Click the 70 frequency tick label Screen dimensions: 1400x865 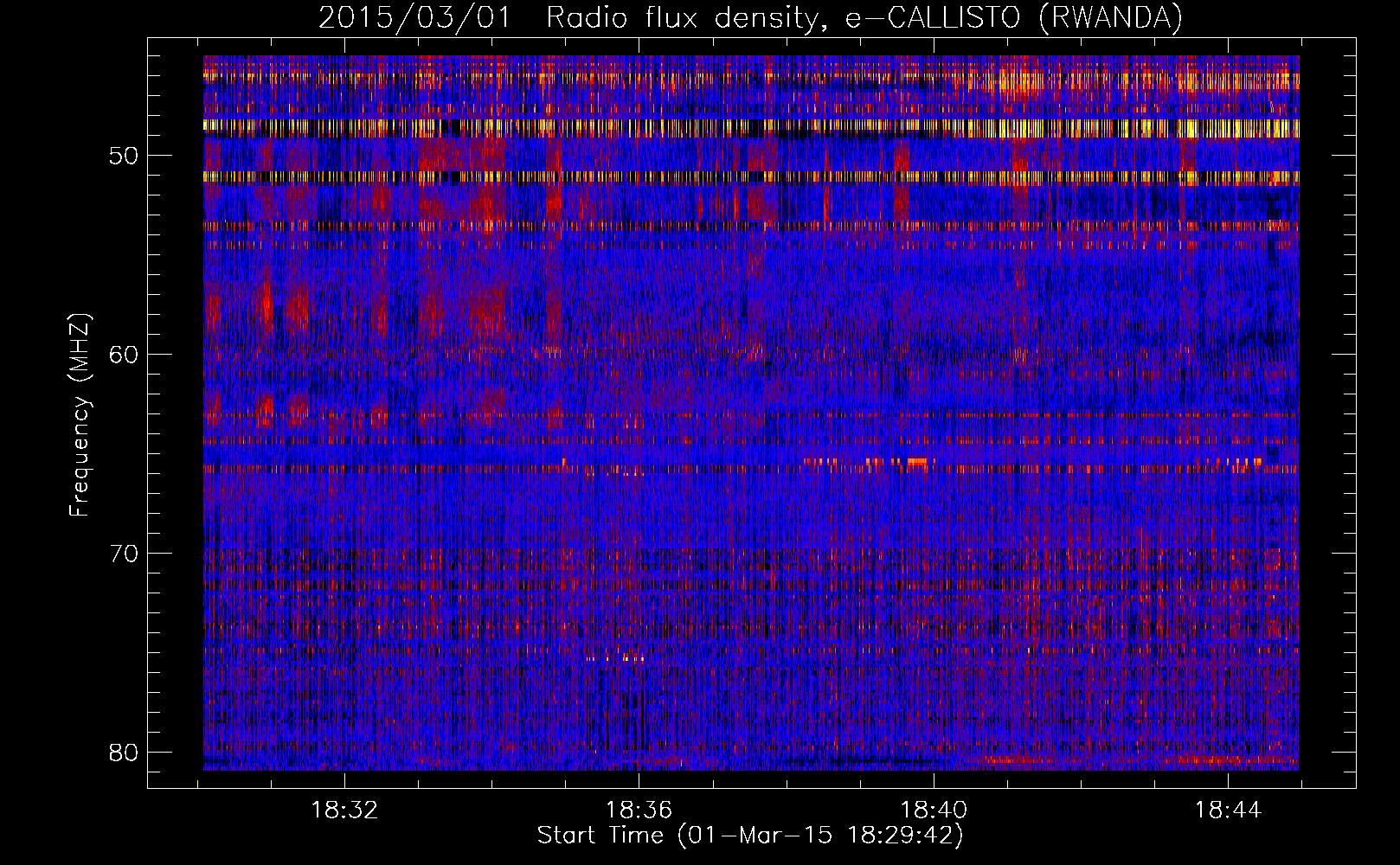(x=125, y=554)
